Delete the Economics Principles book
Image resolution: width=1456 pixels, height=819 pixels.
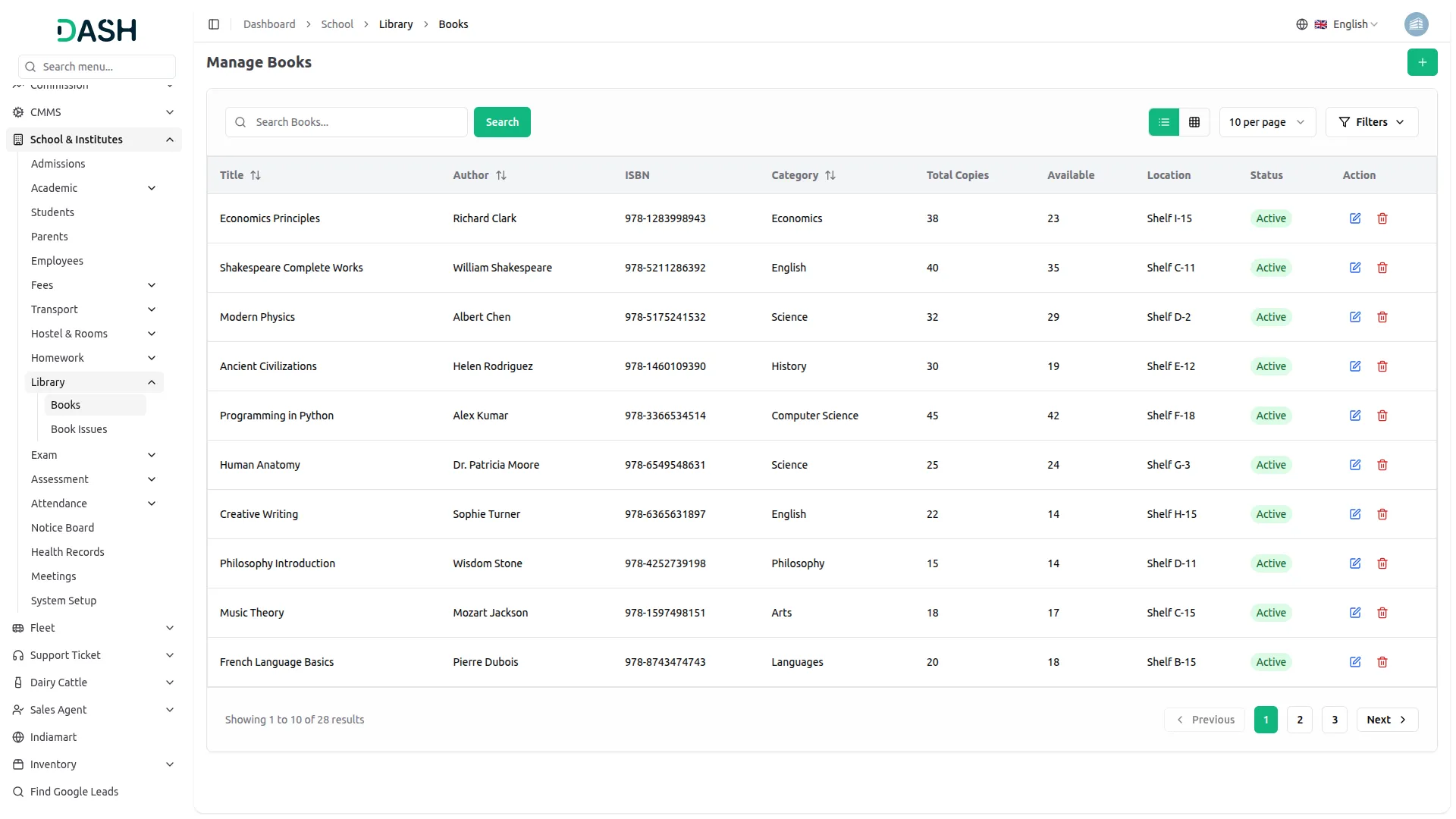point(1382,218)
